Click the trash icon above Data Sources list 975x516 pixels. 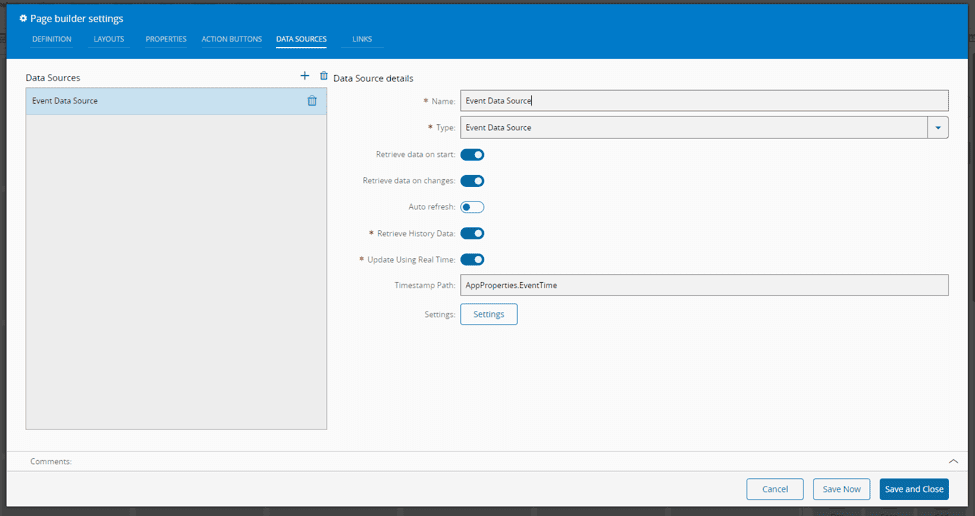click(x=323, y=76)
